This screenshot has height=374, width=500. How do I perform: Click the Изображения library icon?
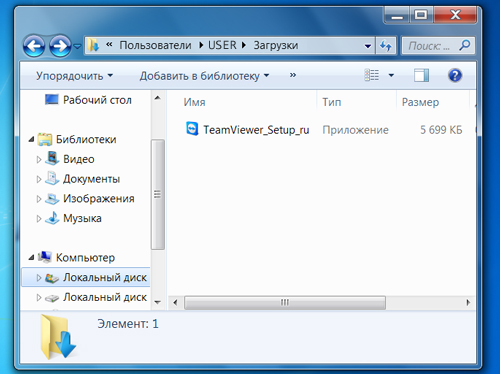52,198
